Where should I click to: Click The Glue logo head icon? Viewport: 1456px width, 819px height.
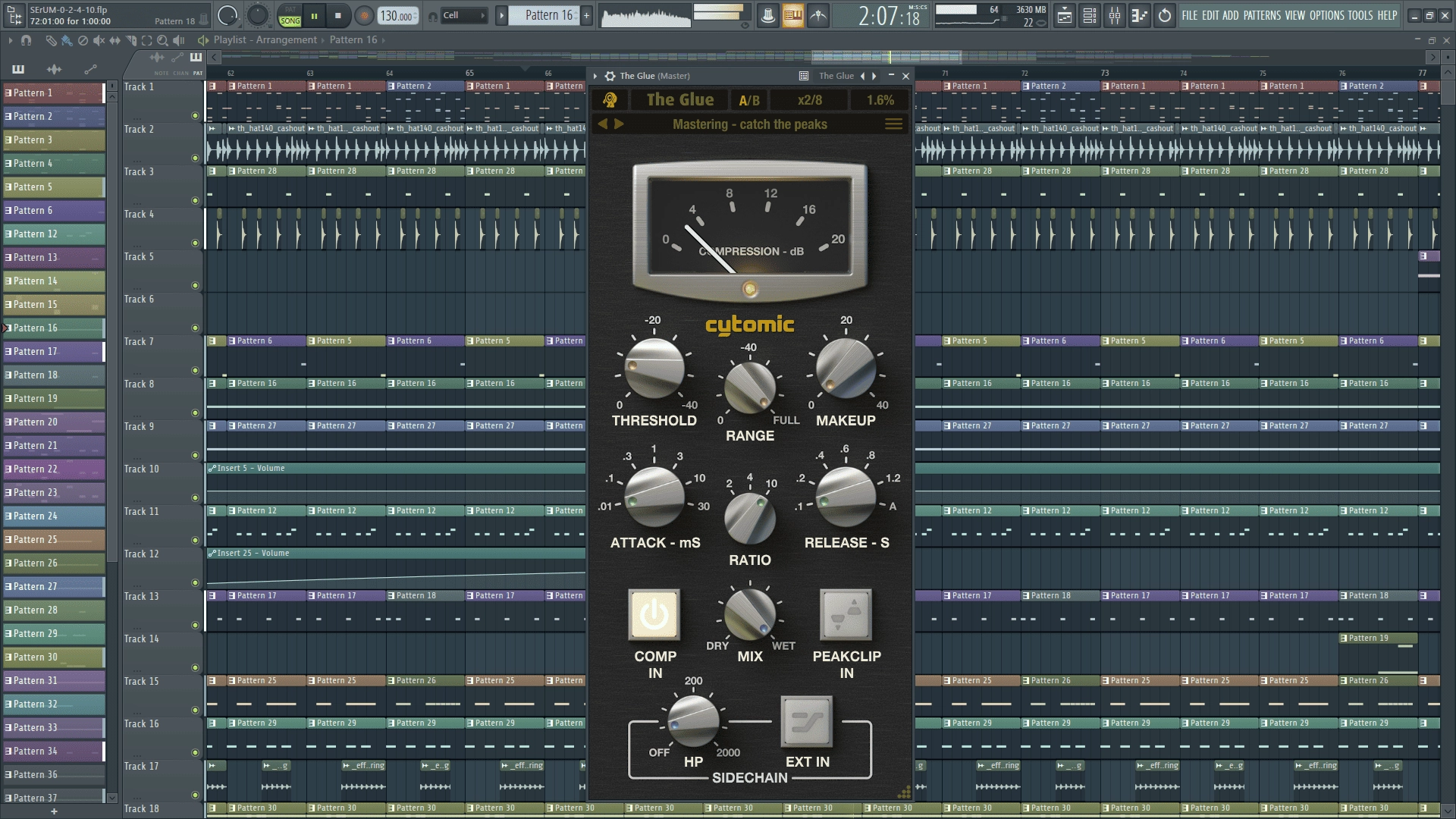[610, 100]
